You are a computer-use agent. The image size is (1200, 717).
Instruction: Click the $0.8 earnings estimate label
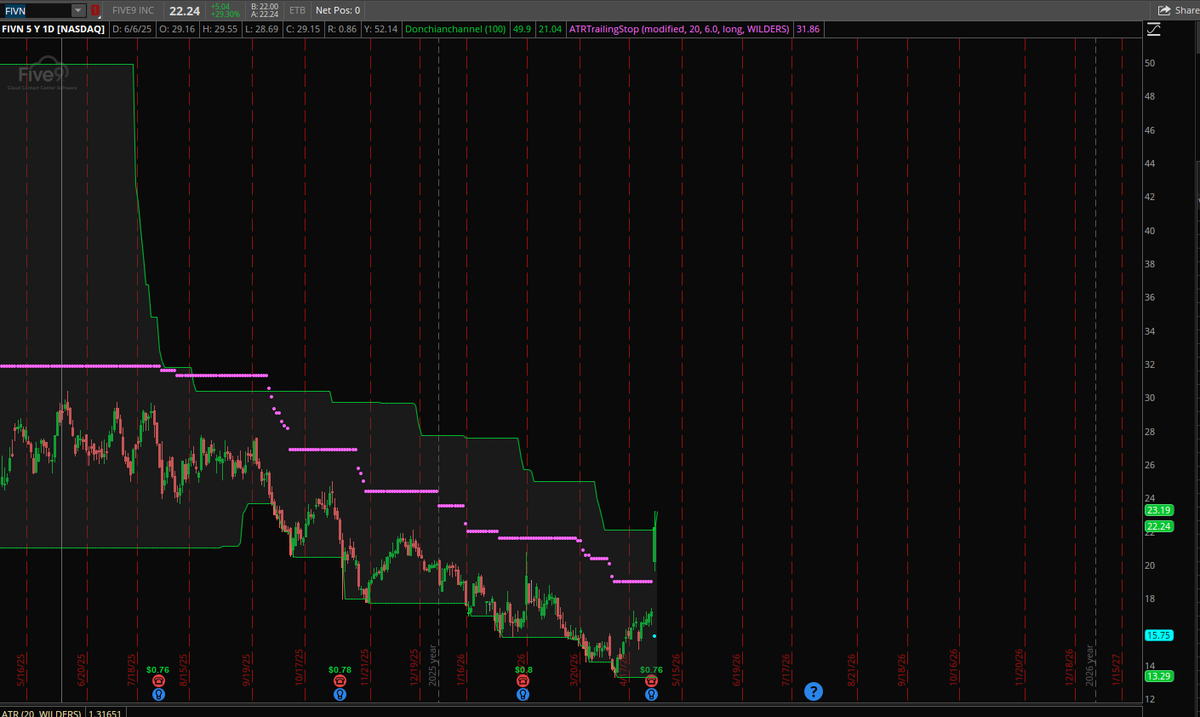[522, 669]
